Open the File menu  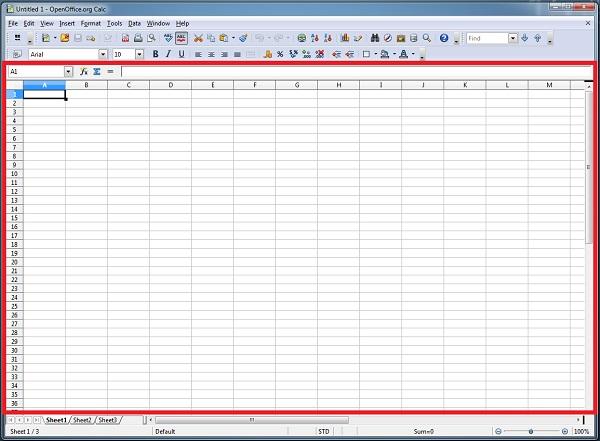coord(13,23)
